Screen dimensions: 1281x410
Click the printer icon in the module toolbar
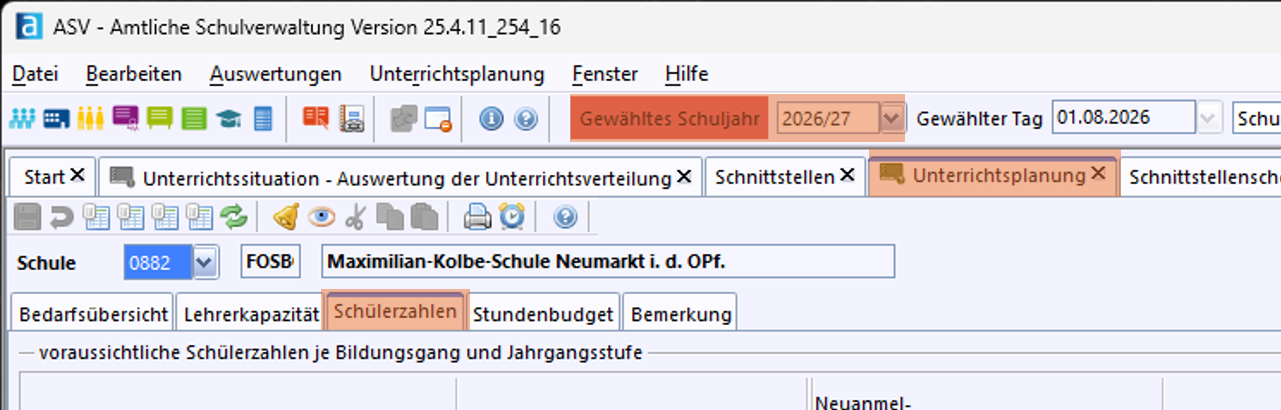[x=478, y=216]
